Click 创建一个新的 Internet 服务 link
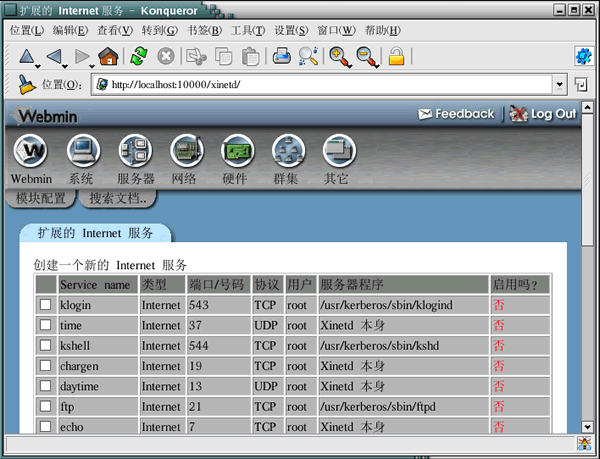 tap(110, 265)
